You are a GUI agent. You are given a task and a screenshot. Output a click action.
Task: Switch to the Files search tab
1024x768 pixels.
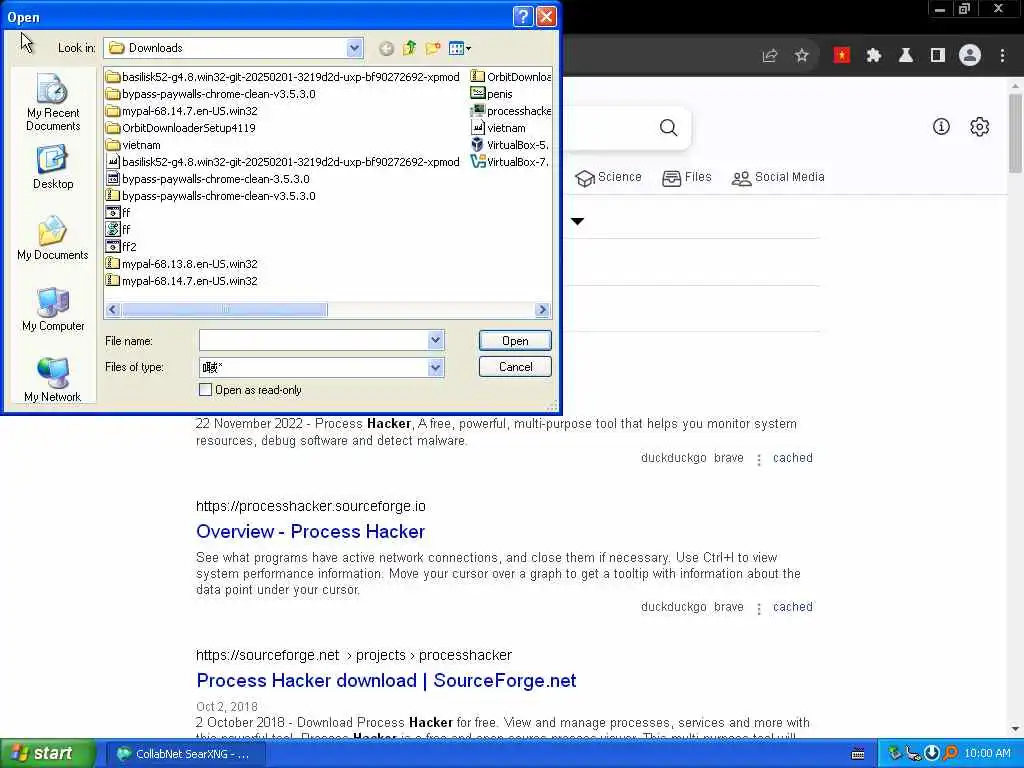coord(687,178)
